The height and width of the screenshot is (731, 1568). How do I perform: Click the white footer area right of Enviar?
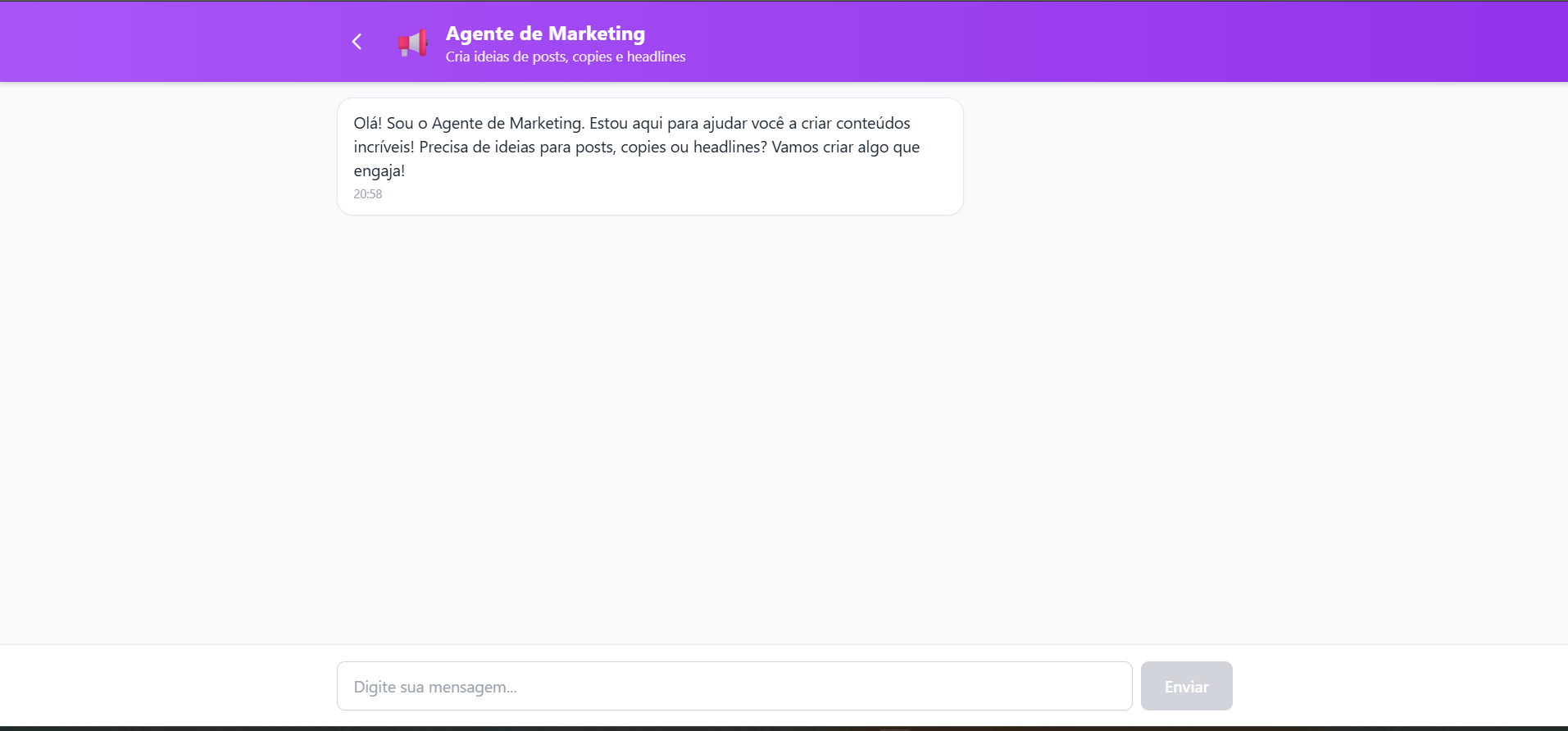pyautogui.click(x=1393, y=686)
